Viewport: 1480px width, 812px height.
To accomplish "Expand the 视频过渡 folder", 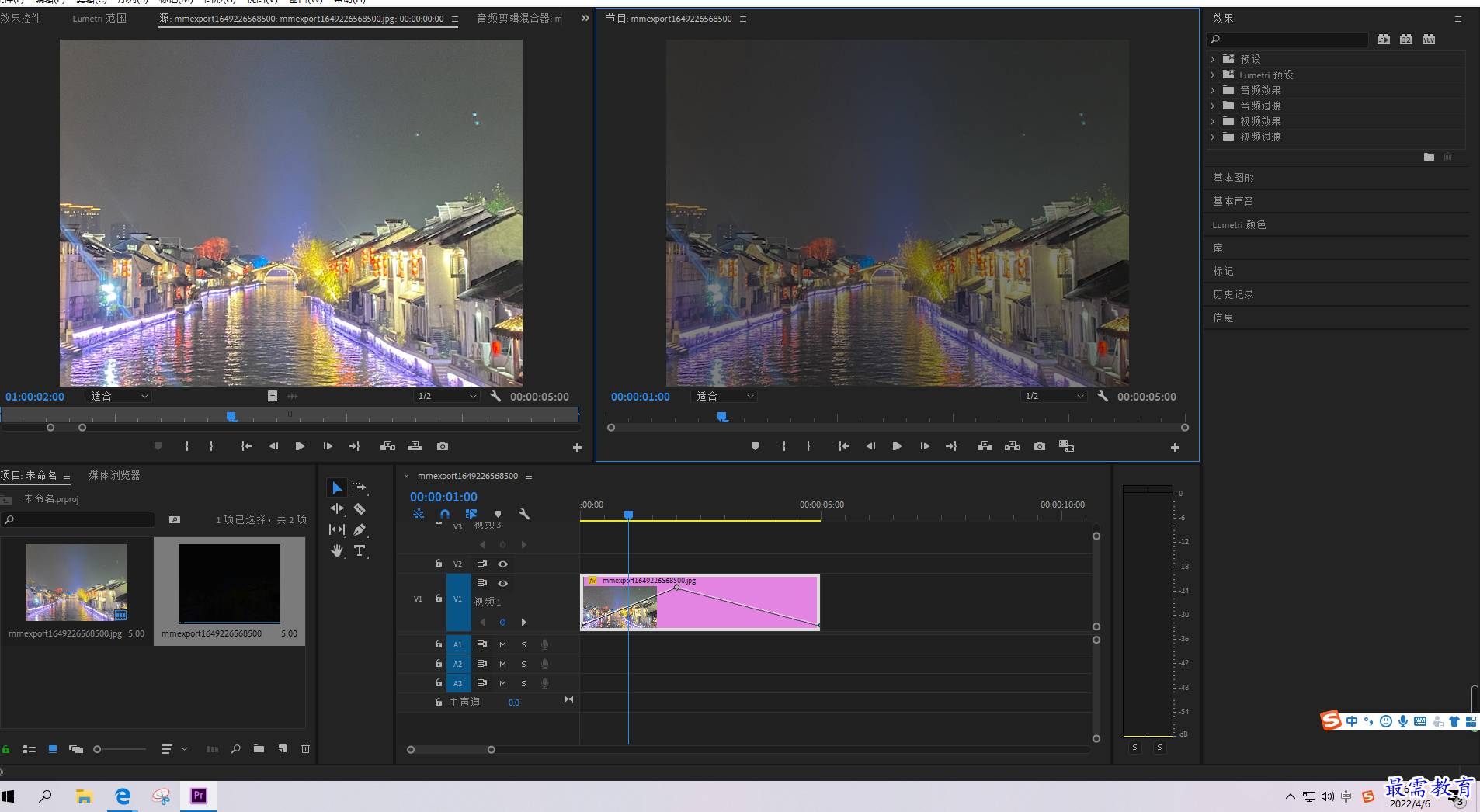I will point(1212,137).
